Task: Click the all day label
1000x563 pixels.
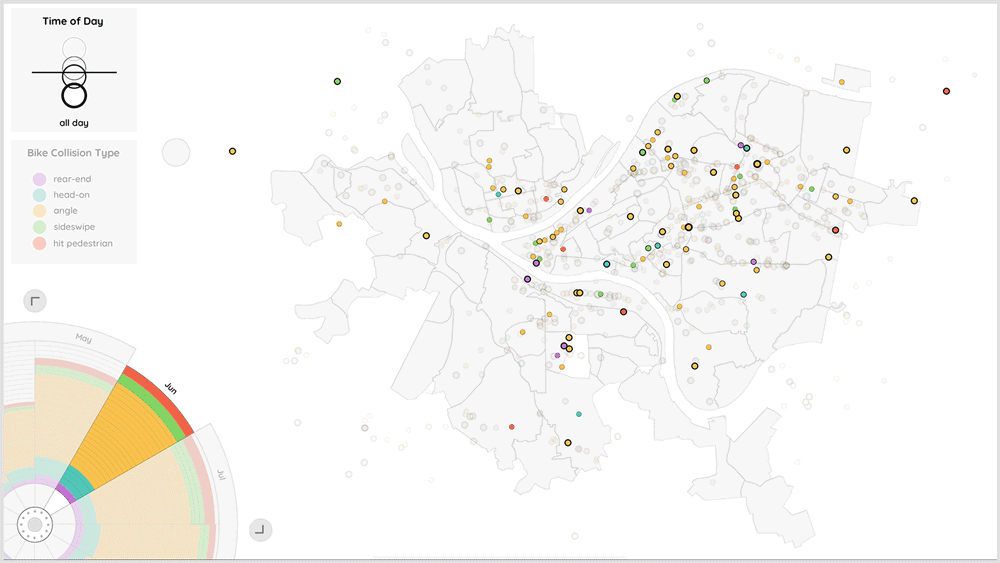Action: 74,123
